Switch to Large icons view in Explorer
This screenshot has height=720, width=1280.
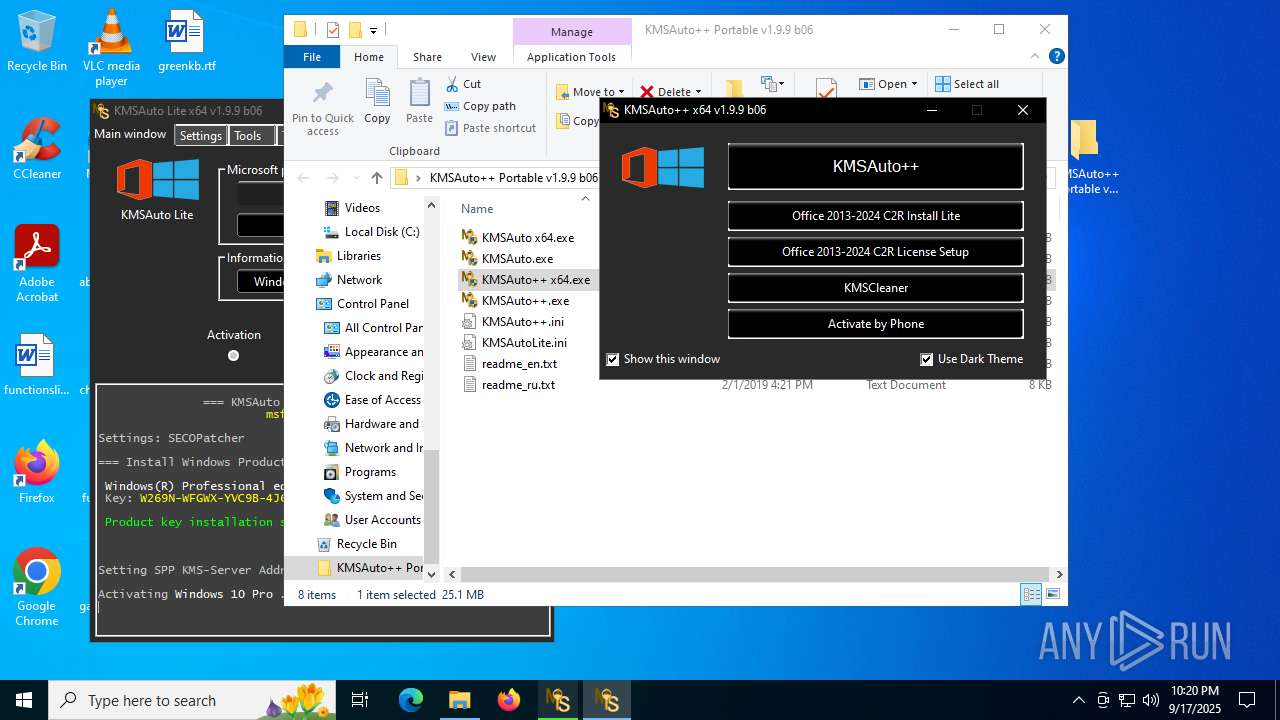click(x=1051, y=594)
